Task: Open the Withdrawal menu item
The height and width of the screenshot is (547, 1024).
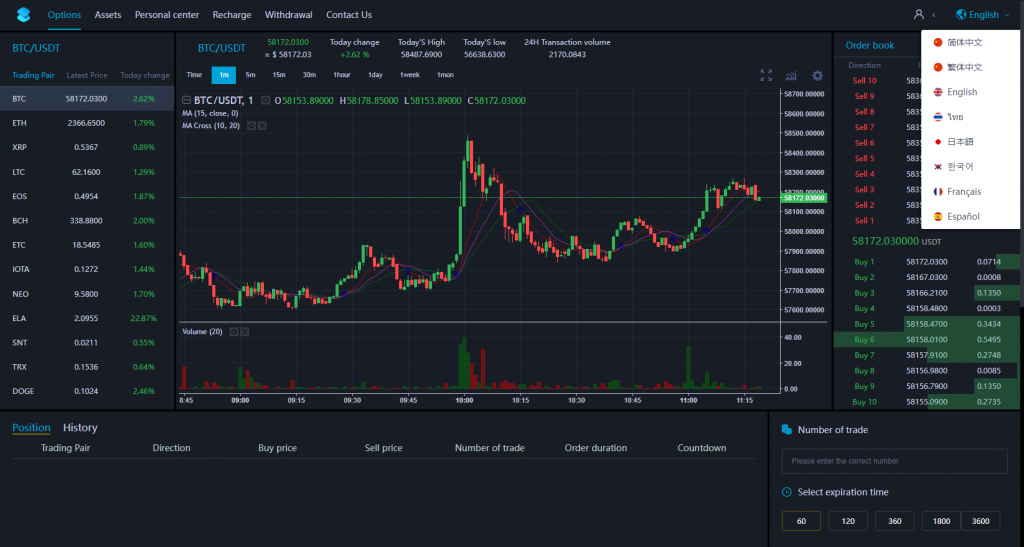Action: (x=288, y=14)
